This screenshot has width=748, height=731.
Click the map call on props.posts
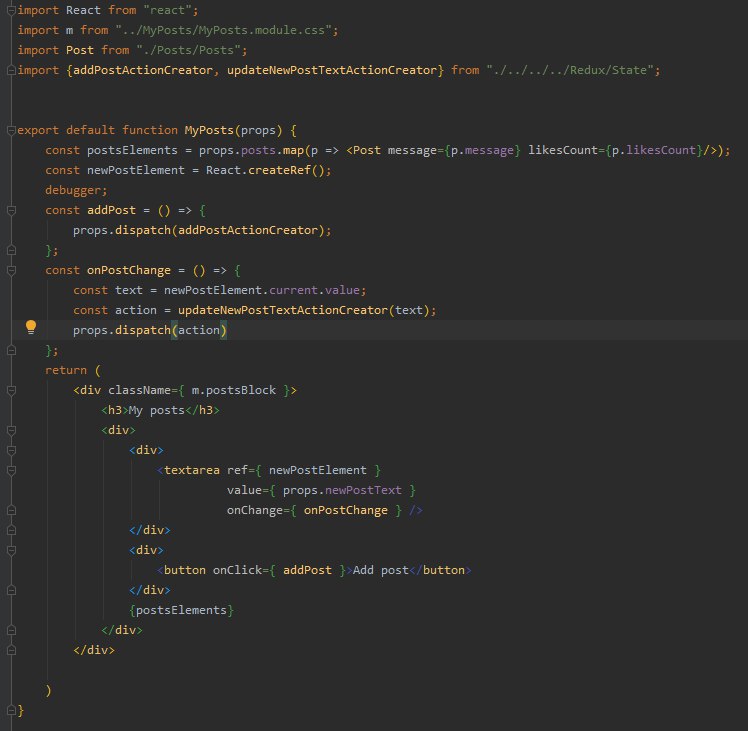click(x=293, y=150)
